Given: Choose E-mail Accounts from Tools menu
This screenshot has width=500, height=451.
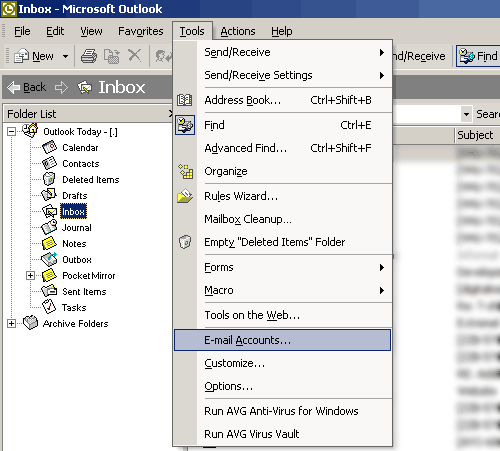Looking at the screenshot, I should point(282,340).
